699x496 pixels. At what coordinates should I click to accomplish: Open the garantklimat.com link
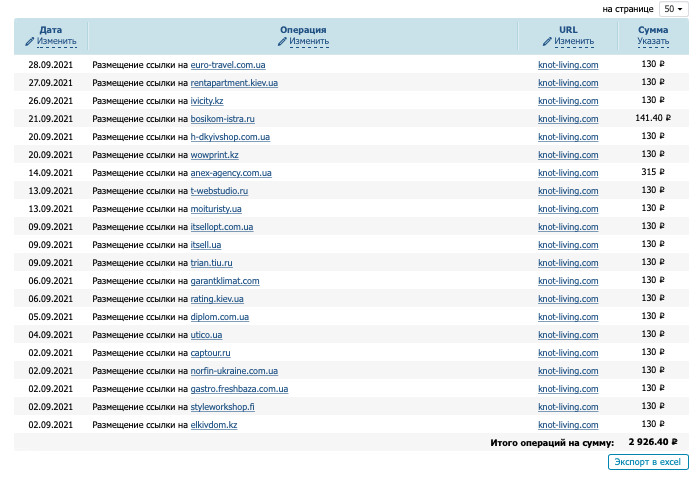225,281
